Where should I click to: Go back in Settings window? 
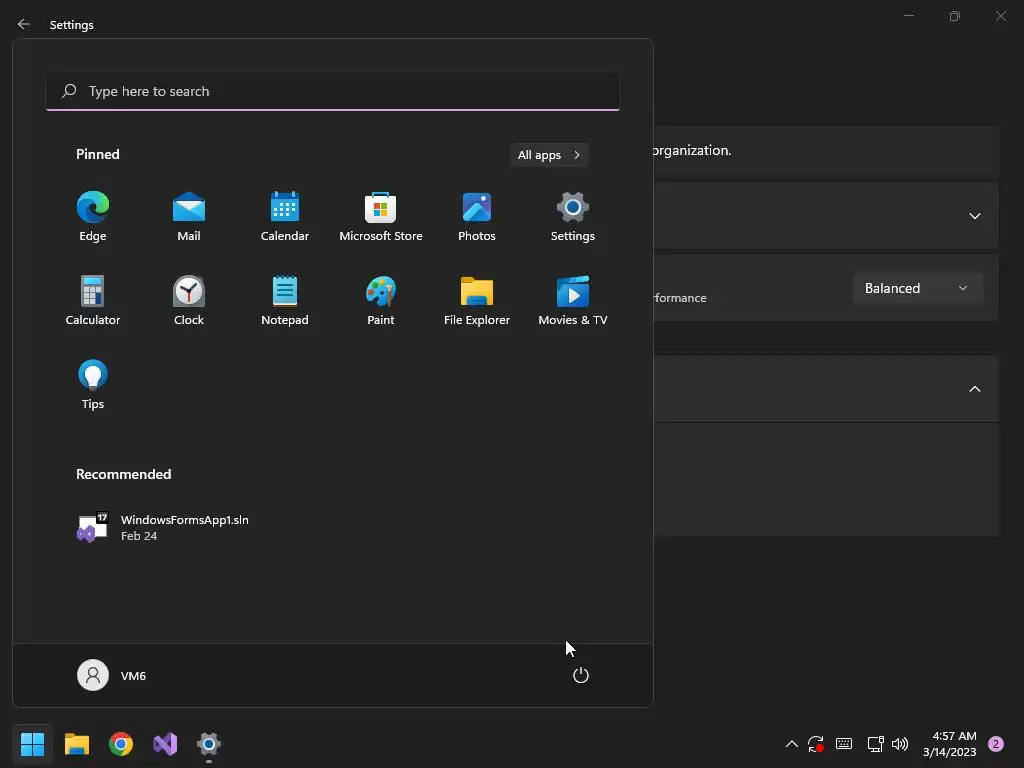[x=24, y=24]
